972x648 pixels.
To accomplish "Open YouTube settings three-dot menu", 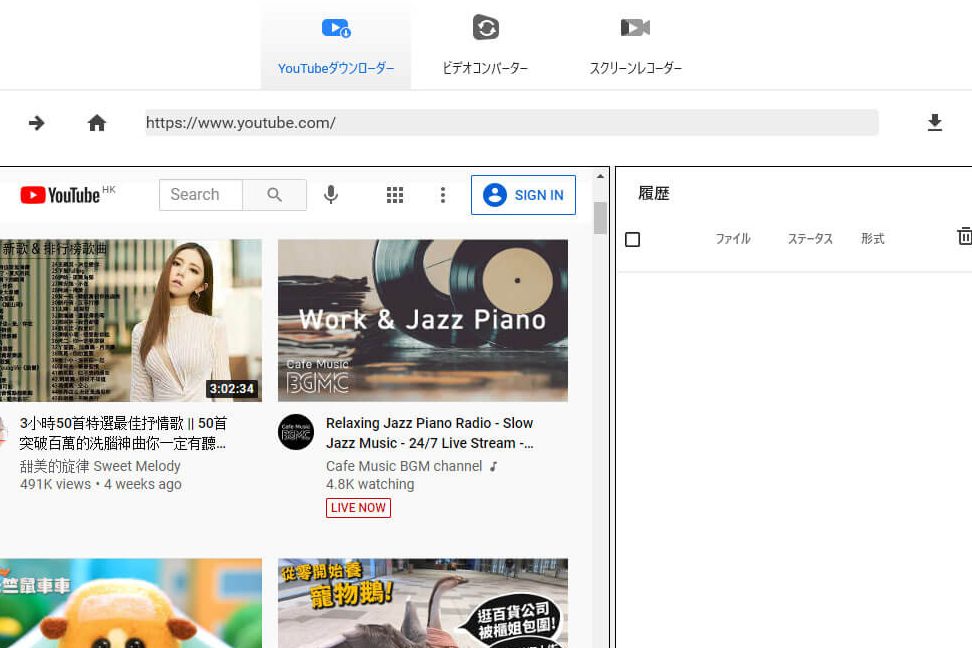I will (443, 195).
